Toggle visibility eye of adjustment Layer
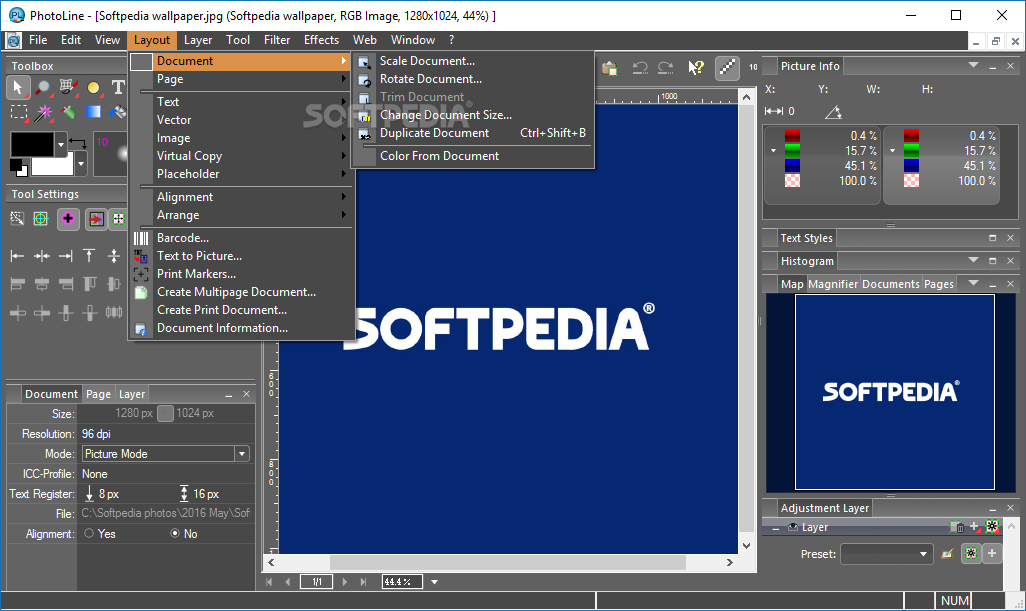 coord(793,527)
